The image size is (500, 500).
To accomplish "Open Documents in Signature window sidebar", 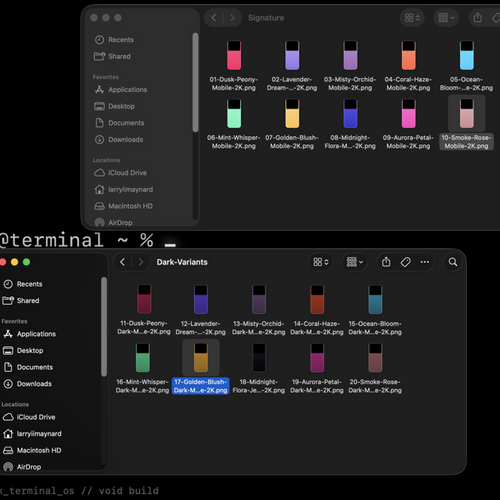I will 119,123.
